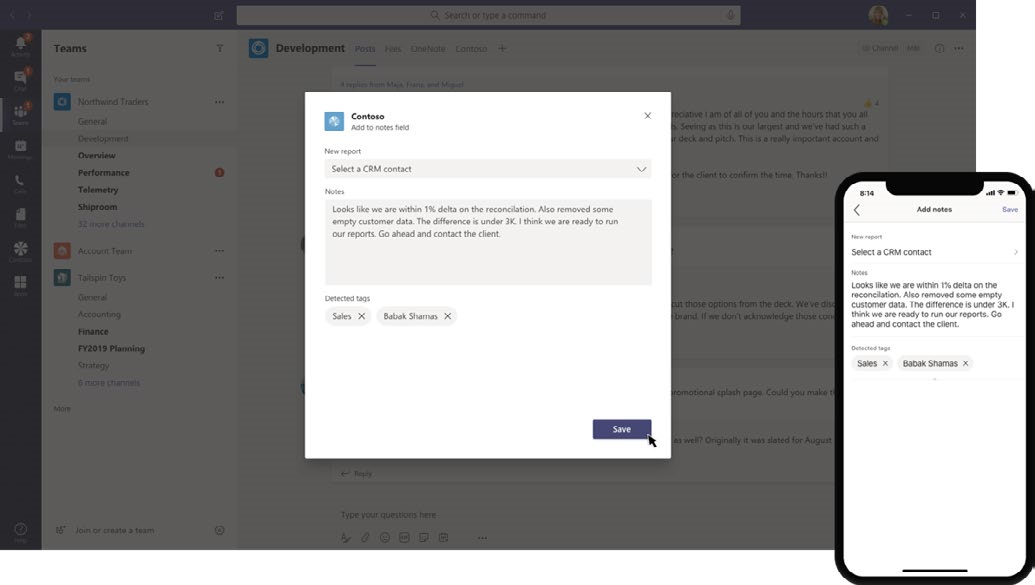Open the Performance channel
Image resolution: width=1035 pixels, height=585 pixels.
point(104,172)
